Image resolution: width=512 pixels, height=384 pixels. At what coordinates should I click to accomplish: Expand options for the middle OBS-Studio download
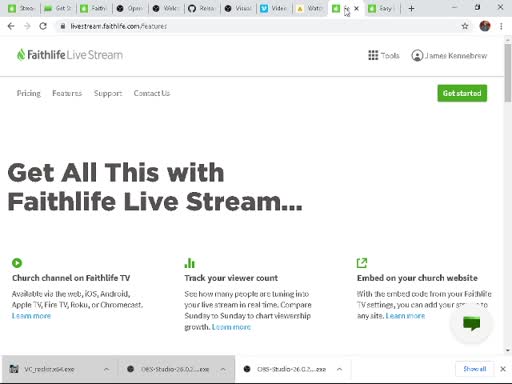coord(223,369)
